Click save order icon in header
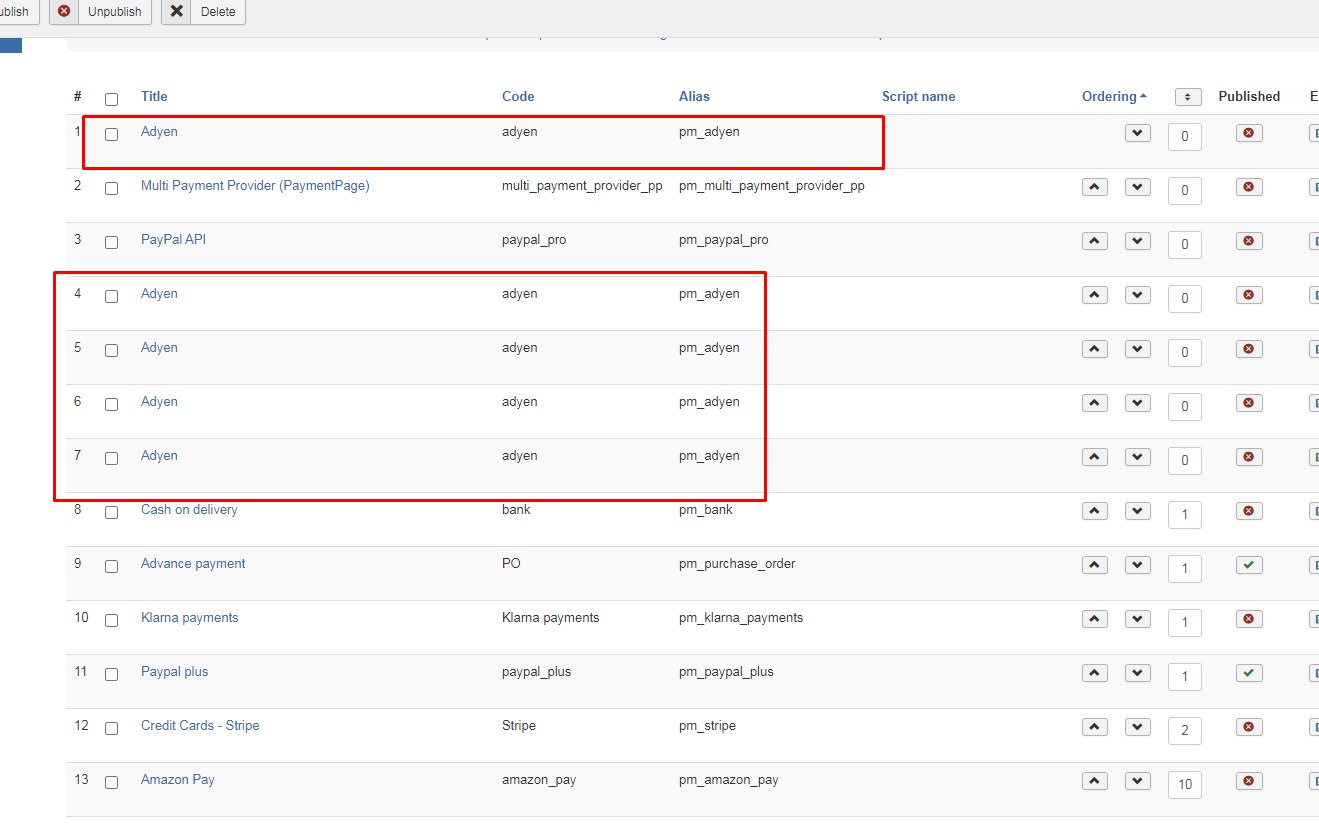Screen dimensions: 1319x824 [1188, 97]
